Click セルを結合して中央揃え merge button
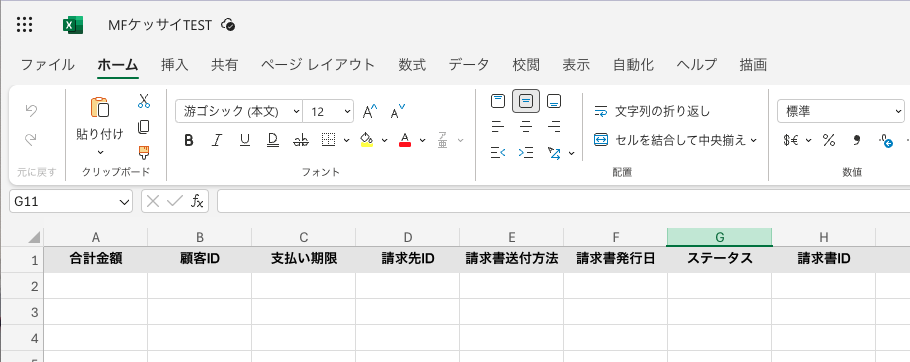 tap(670, 140)
